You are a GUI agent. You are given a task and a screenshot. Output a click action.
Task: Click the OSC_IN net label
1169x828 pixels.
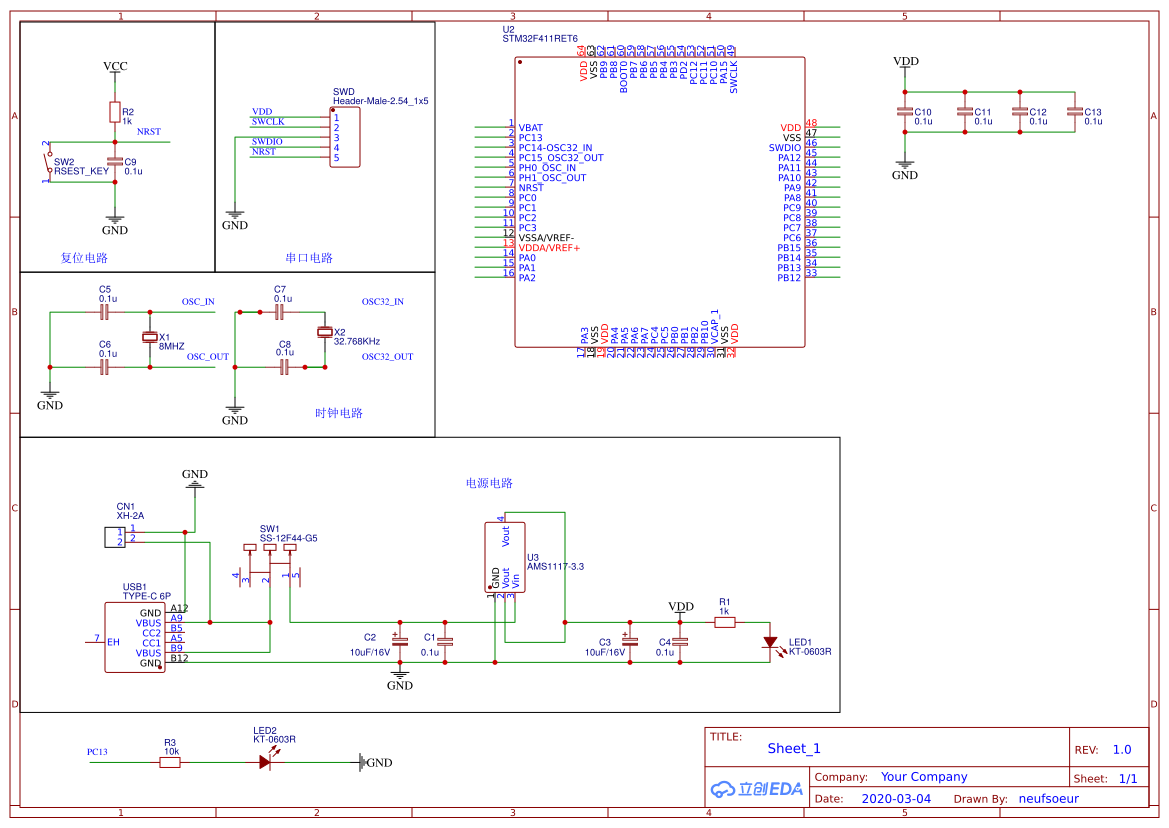[x=198, y=302]
